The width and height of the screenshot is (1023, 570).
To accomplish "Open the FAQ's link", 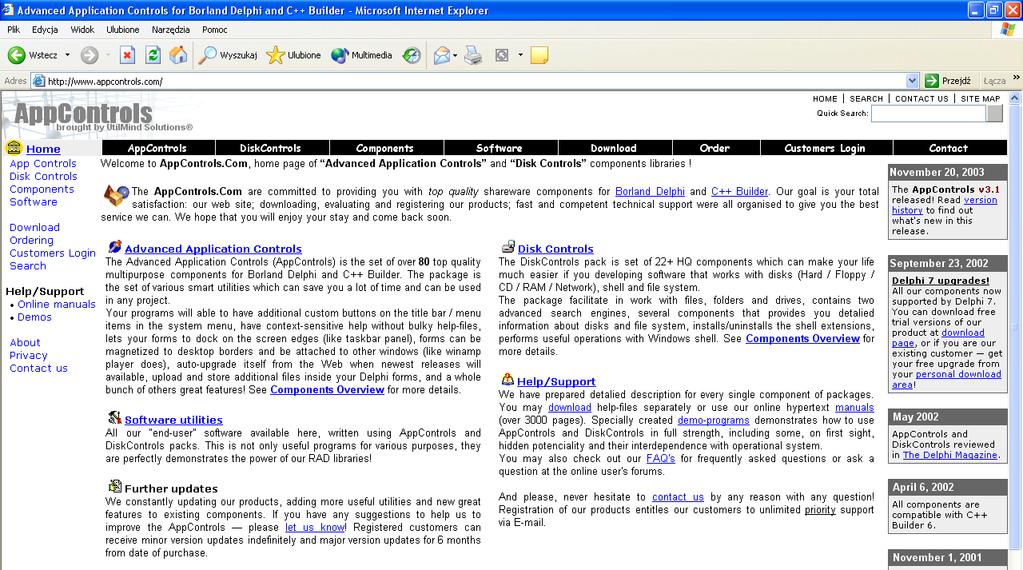I will click(660, 458).
